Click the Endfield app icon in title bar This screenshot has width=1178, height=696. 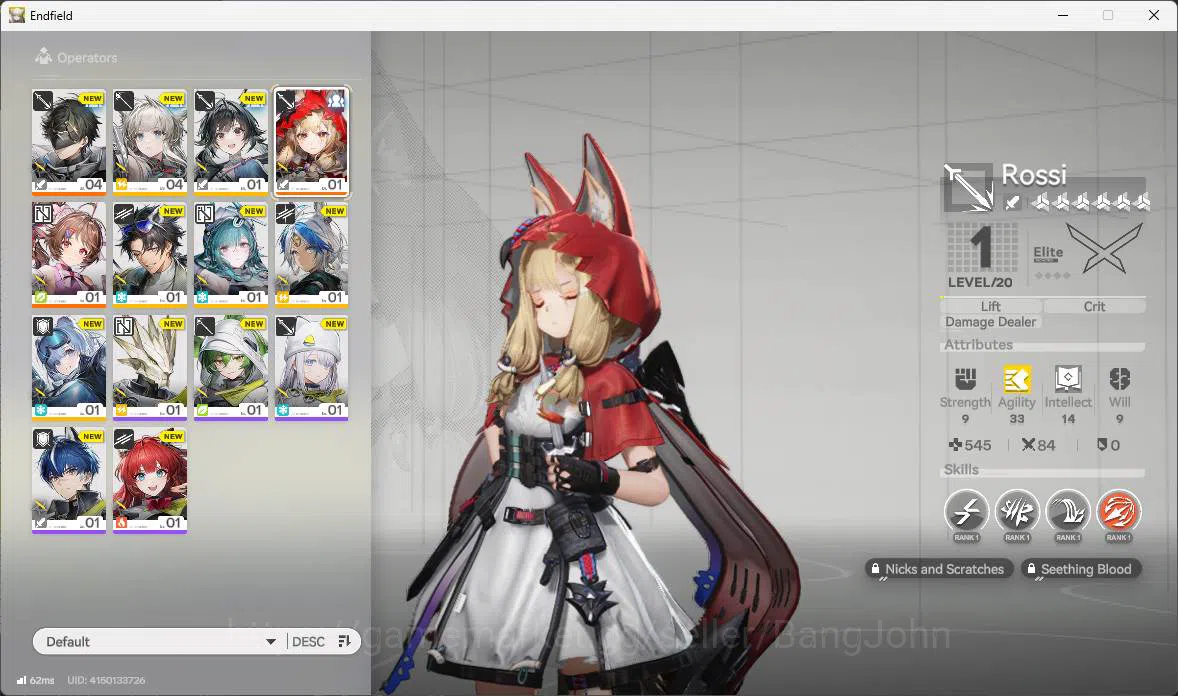[x=17, y=15]
